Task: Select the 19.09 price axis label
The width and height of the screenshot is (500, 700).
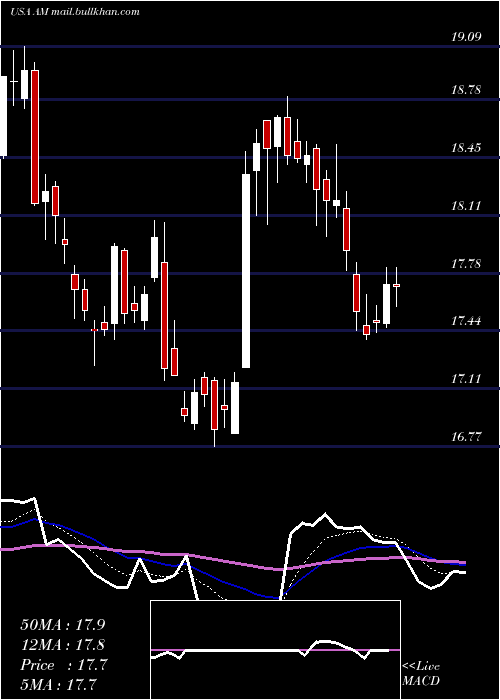Action: click(x=466, y=37)
